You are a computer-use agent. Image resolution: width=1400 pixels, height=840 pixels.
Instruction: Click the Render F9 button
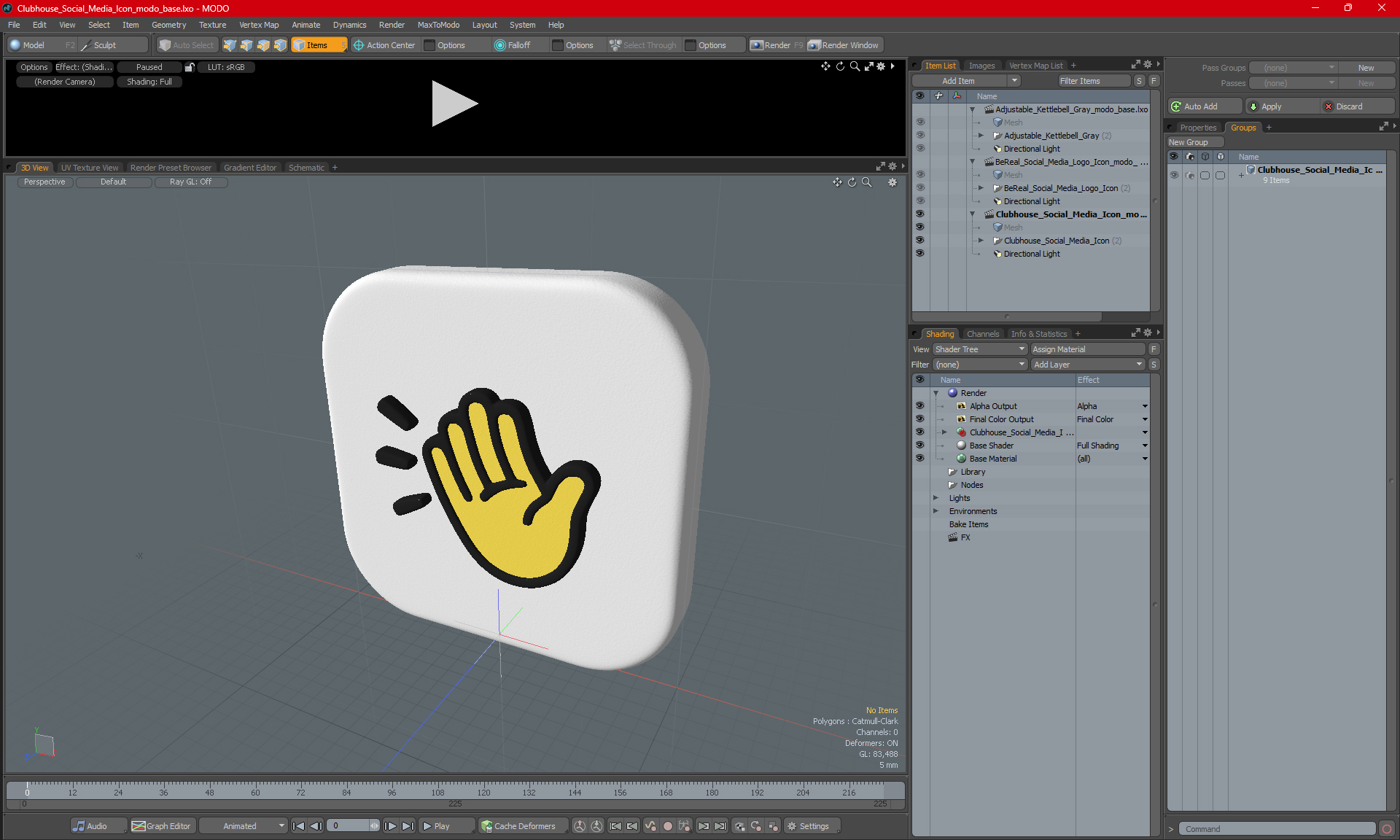tap(777, 45)
